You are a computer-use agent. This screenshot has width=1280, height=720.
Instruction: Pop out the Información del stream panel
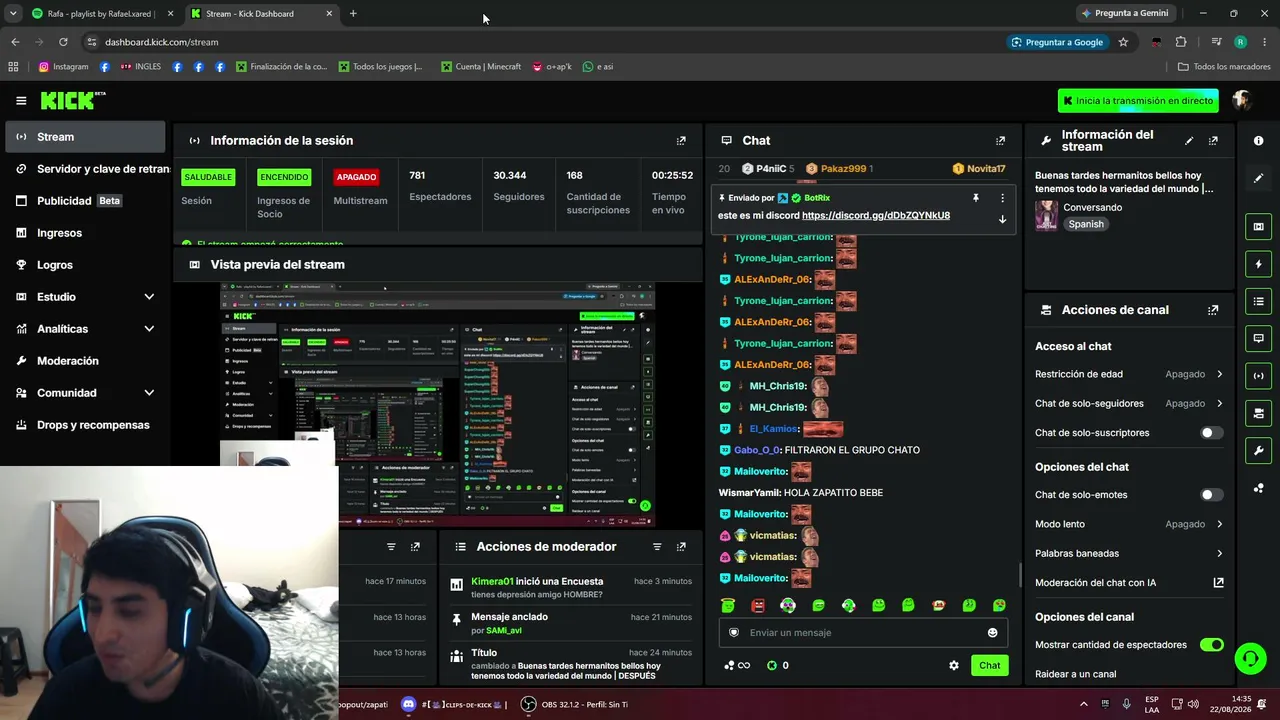click(x=1213, y=141)
